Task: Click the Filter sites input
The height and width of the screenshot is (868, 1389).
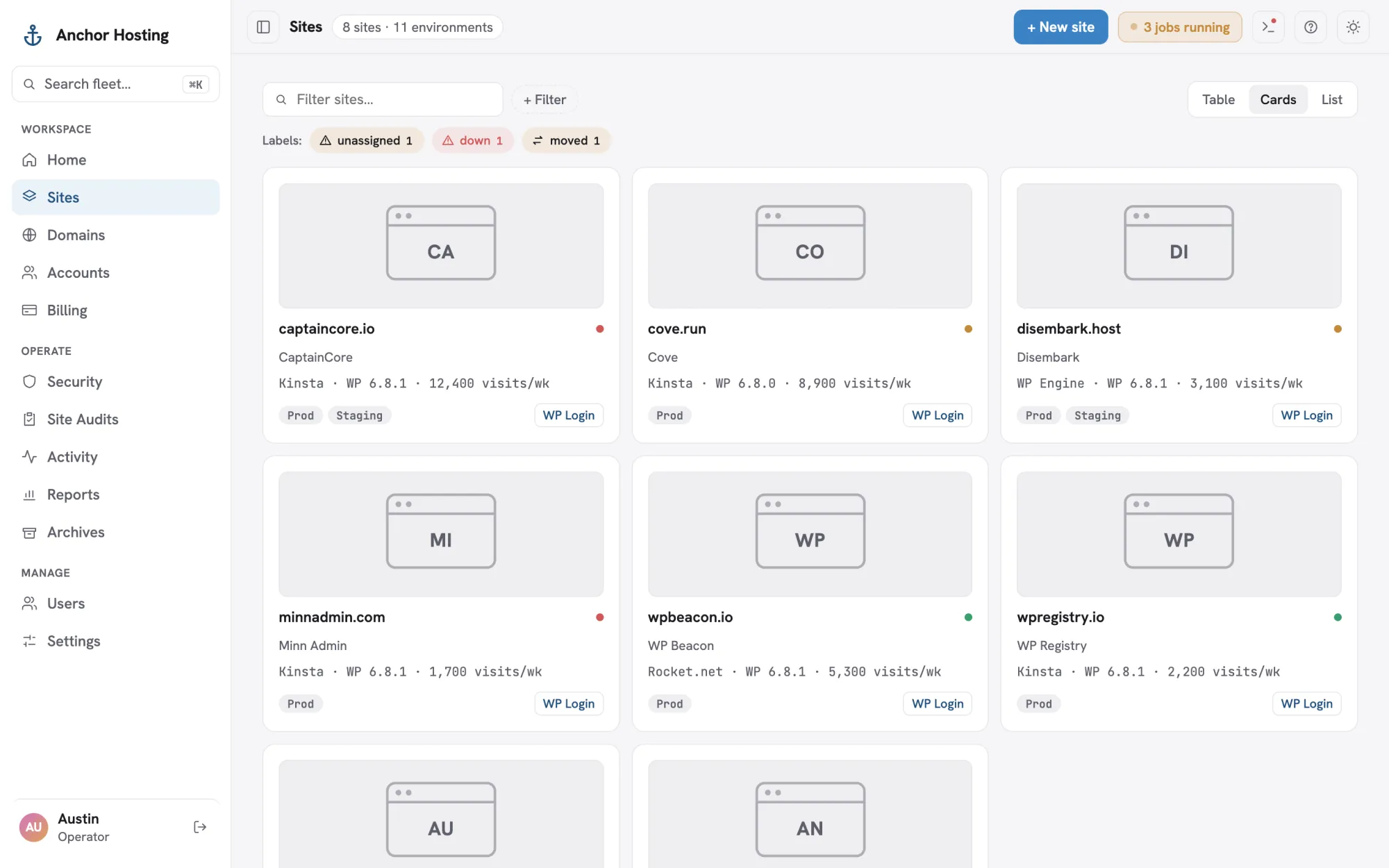Action: [x=383, y=99]
